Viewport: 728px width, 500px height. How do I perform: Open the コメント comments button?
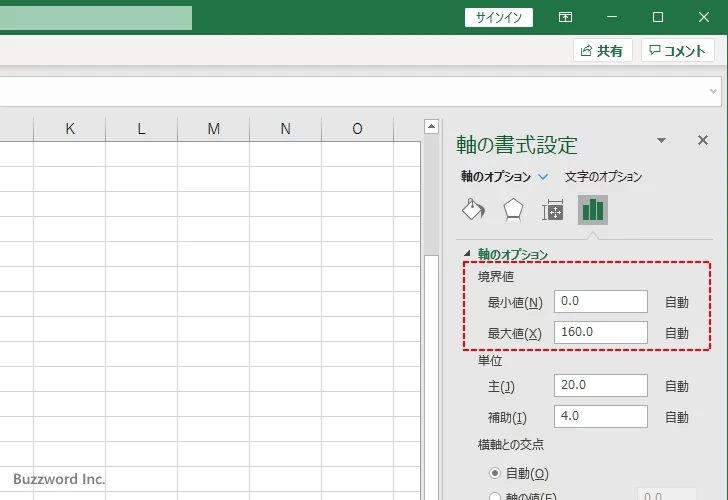pyautogui.click(x=678, y=51)
